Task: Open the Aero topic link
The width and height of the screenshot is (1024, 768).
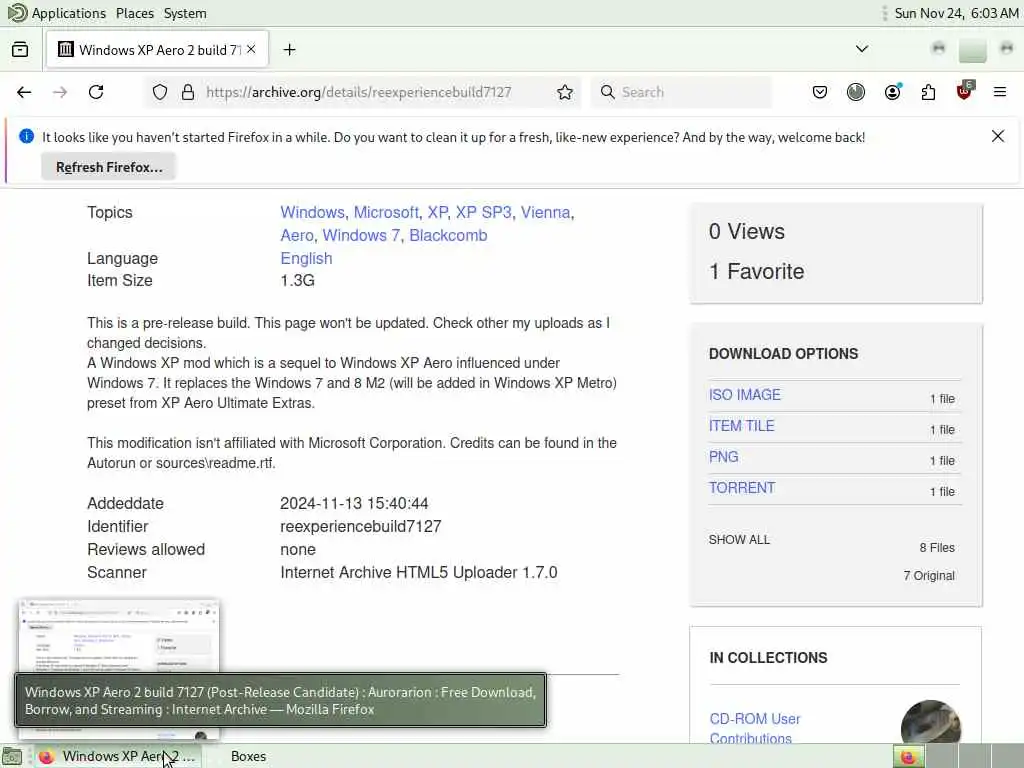Action: coord(297,235)
